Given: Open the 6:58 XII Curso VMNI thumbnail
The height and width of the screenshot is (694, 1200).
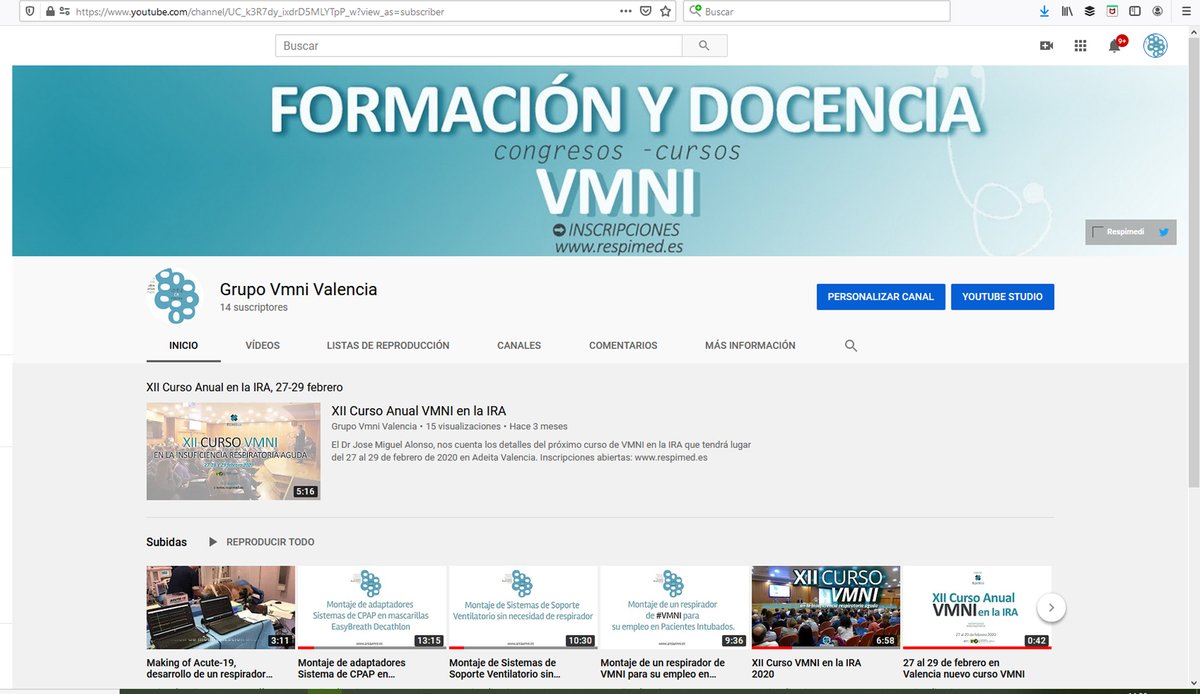Looking at the screenshot, I should (826, 608).
